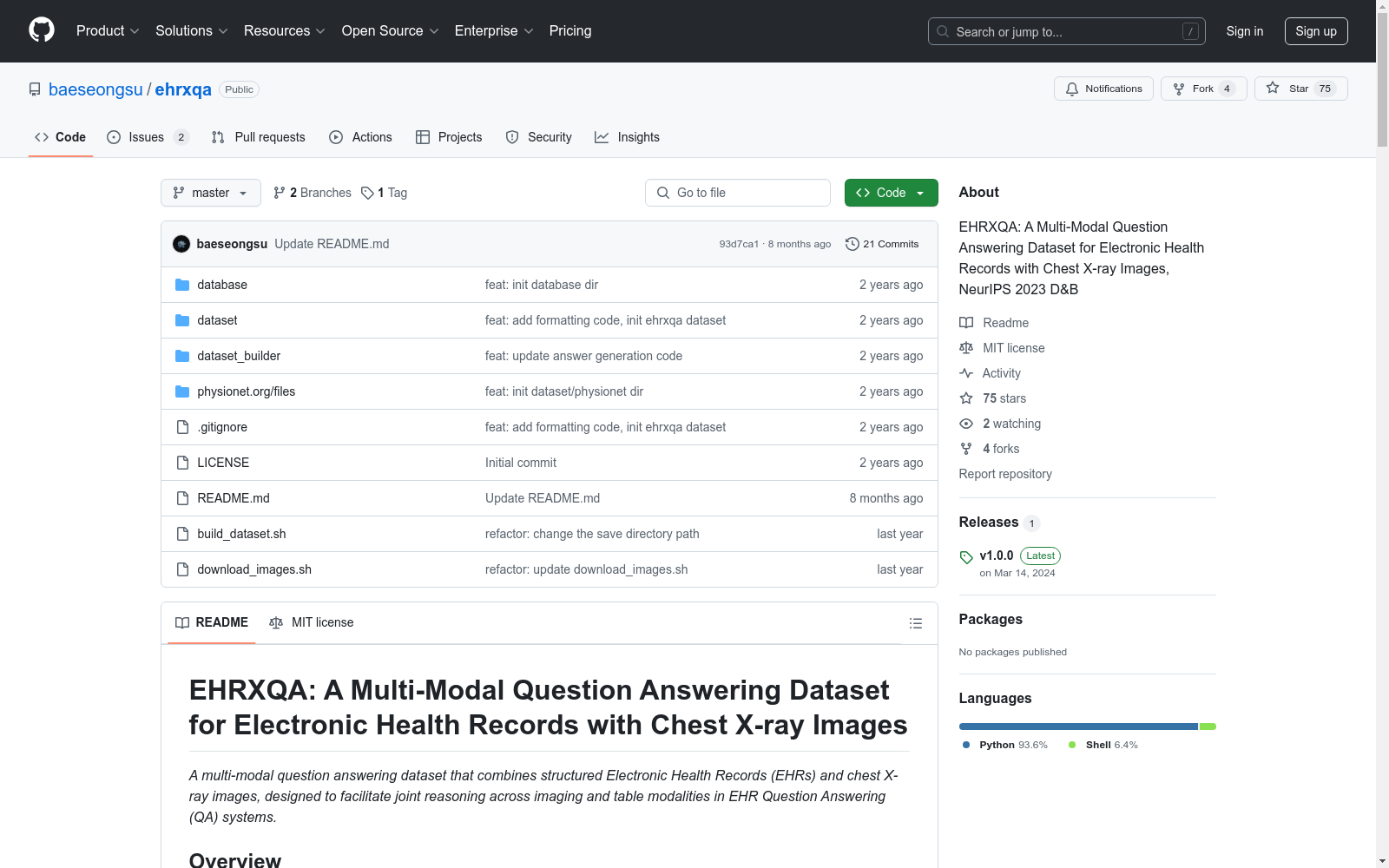
Task: Open the Pull requests tab
Action: tap(258, 137)
